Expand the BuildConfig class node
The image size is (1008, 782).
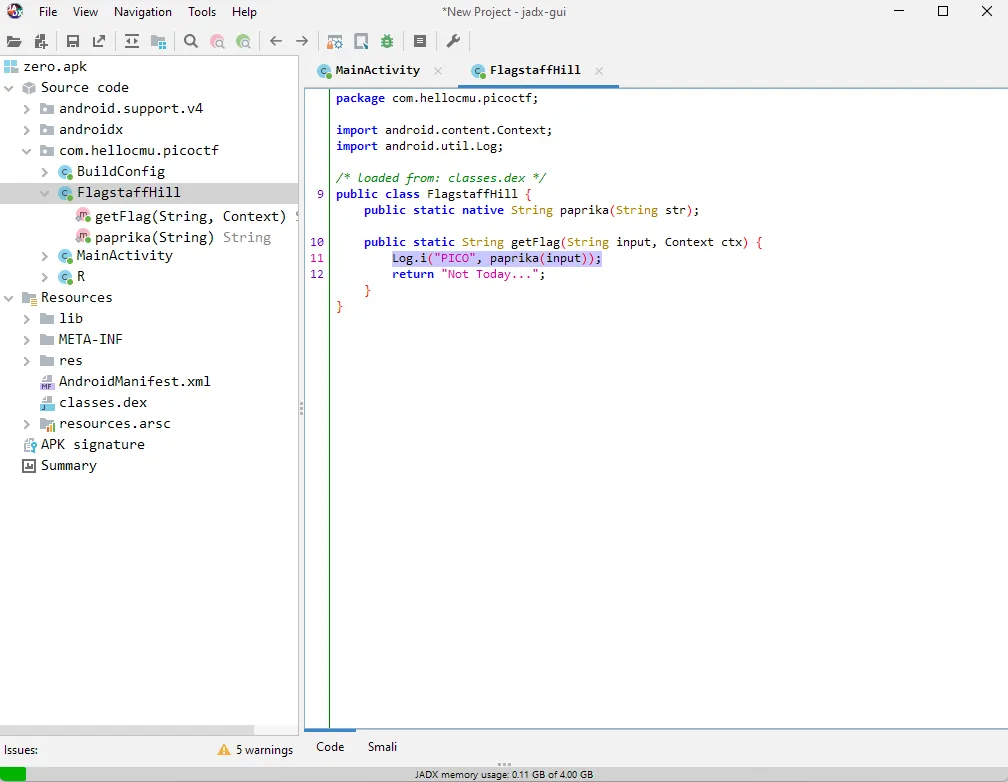click(44, 172)
